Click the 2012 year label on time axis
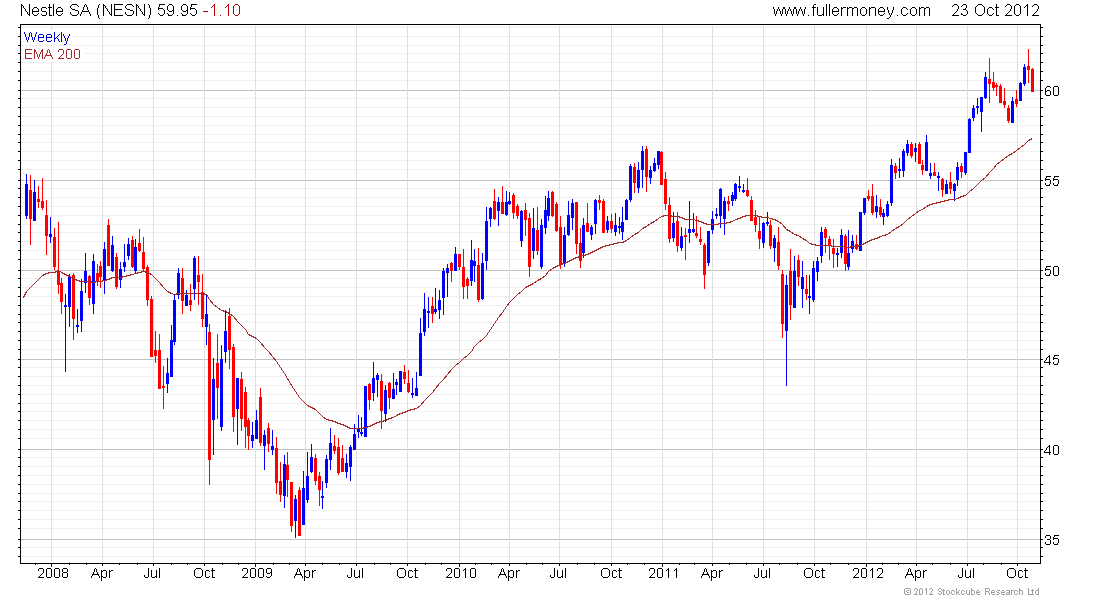 (868, 573)
